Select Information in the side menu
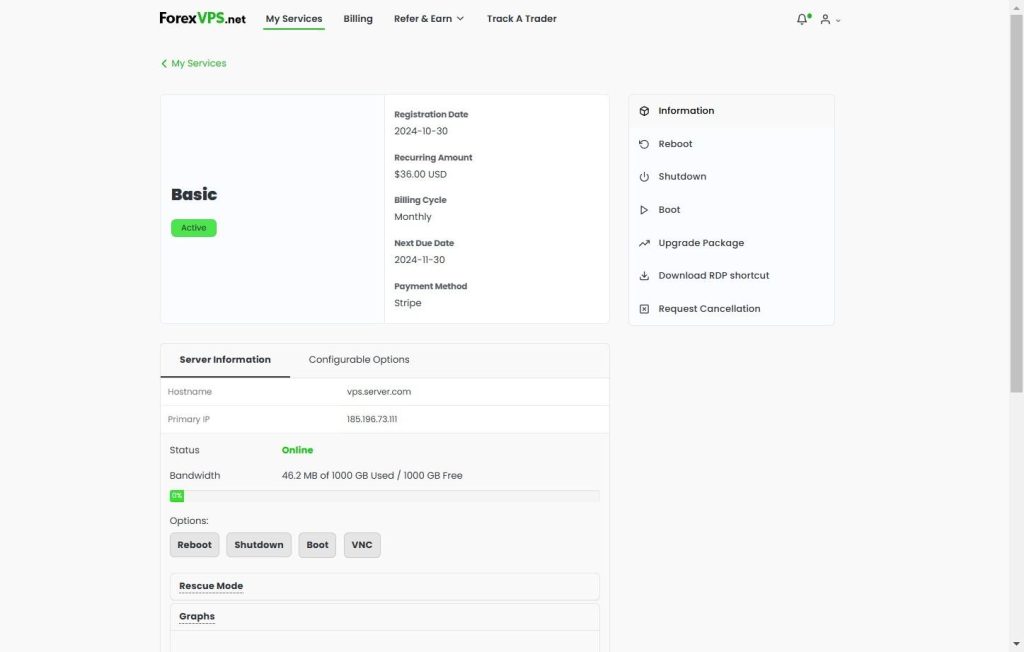Image resolution: width=1024 pixels, height=652 pixels. (x=731, y=111)
